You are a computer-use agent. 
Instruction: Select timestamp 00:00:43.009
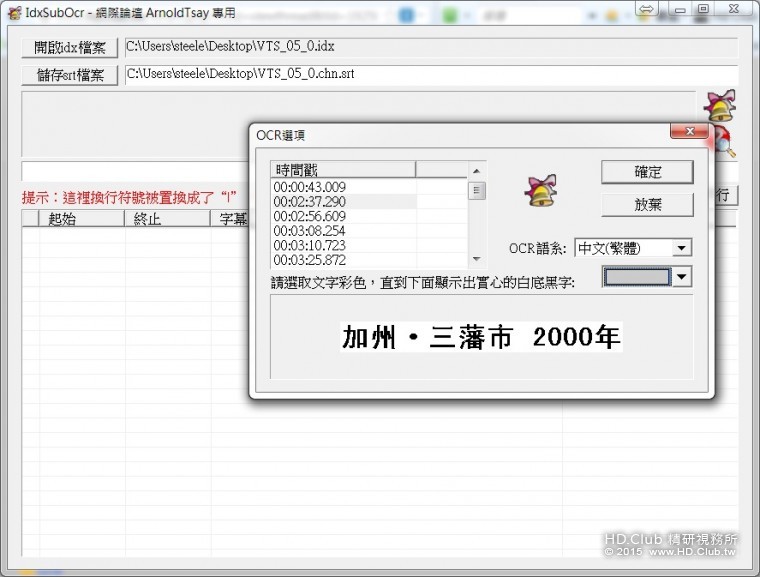[344, 187]
